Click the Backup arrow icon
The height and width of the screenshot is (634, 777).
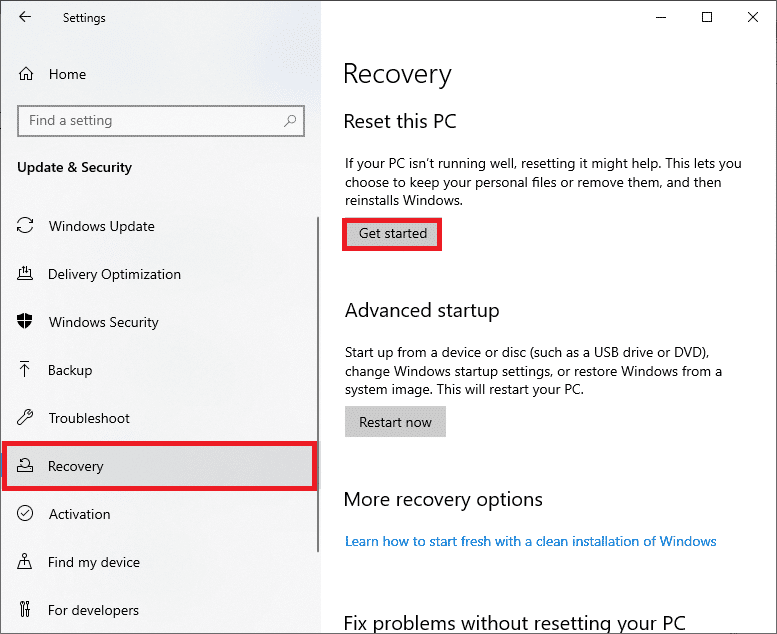pyautogui.click(x=26, y=370)
